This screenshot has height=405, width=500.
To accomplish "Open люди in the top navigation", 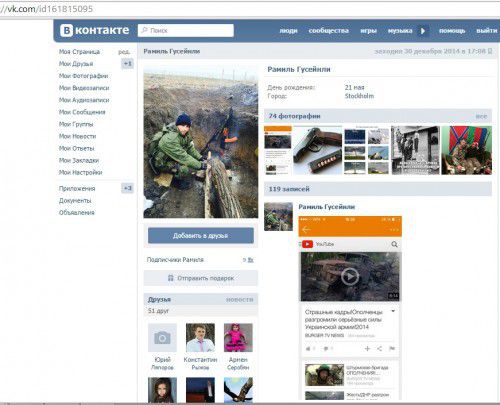I will [288, 31].
